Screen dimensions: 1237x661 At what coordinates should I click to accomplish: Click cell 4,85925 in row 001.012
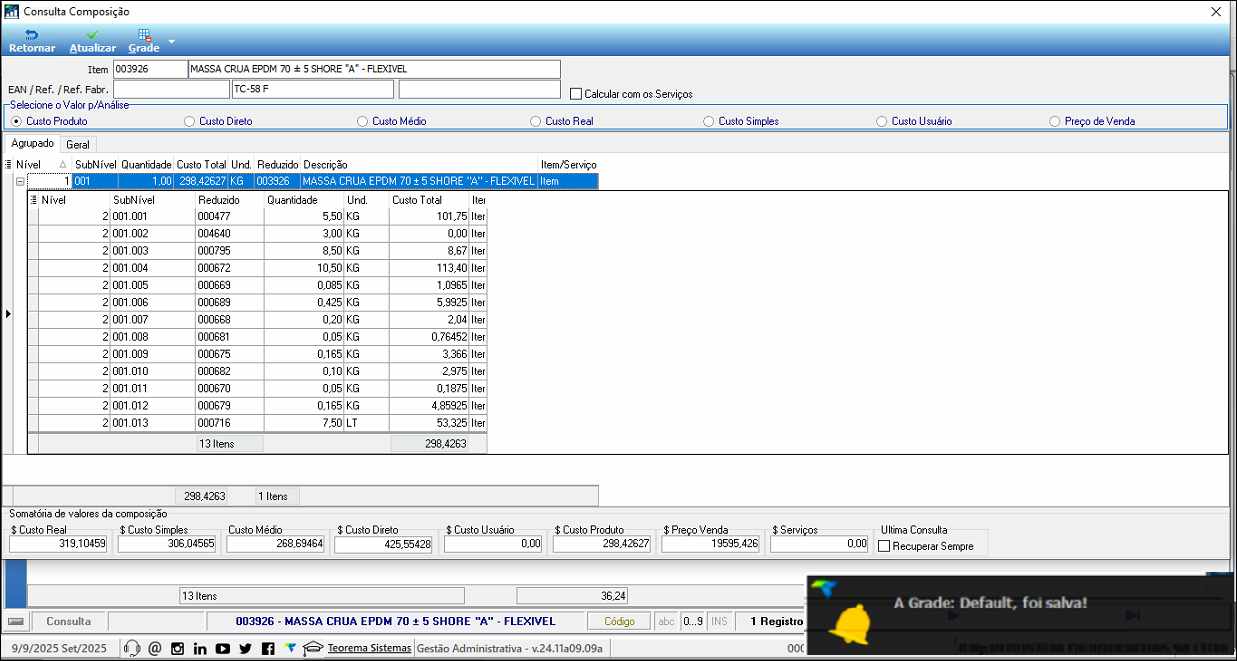click(x=429, y=406)
